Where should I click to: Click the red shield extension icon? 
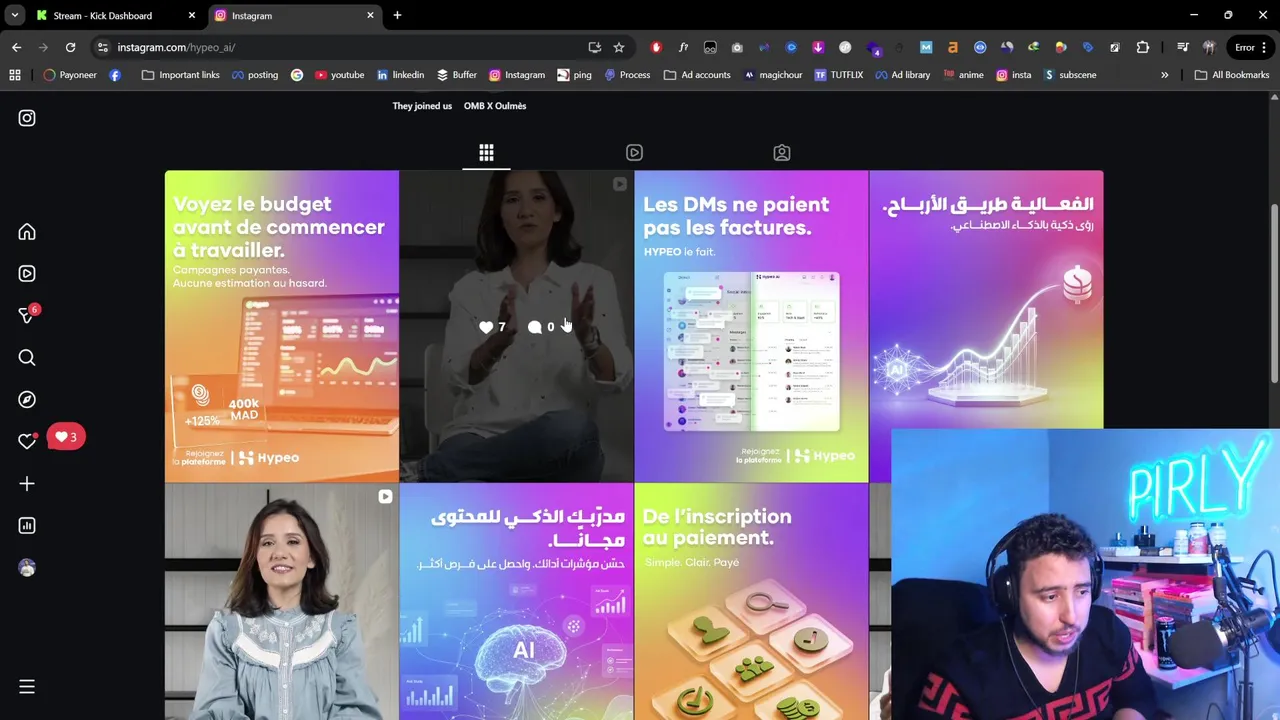(656, 47)
